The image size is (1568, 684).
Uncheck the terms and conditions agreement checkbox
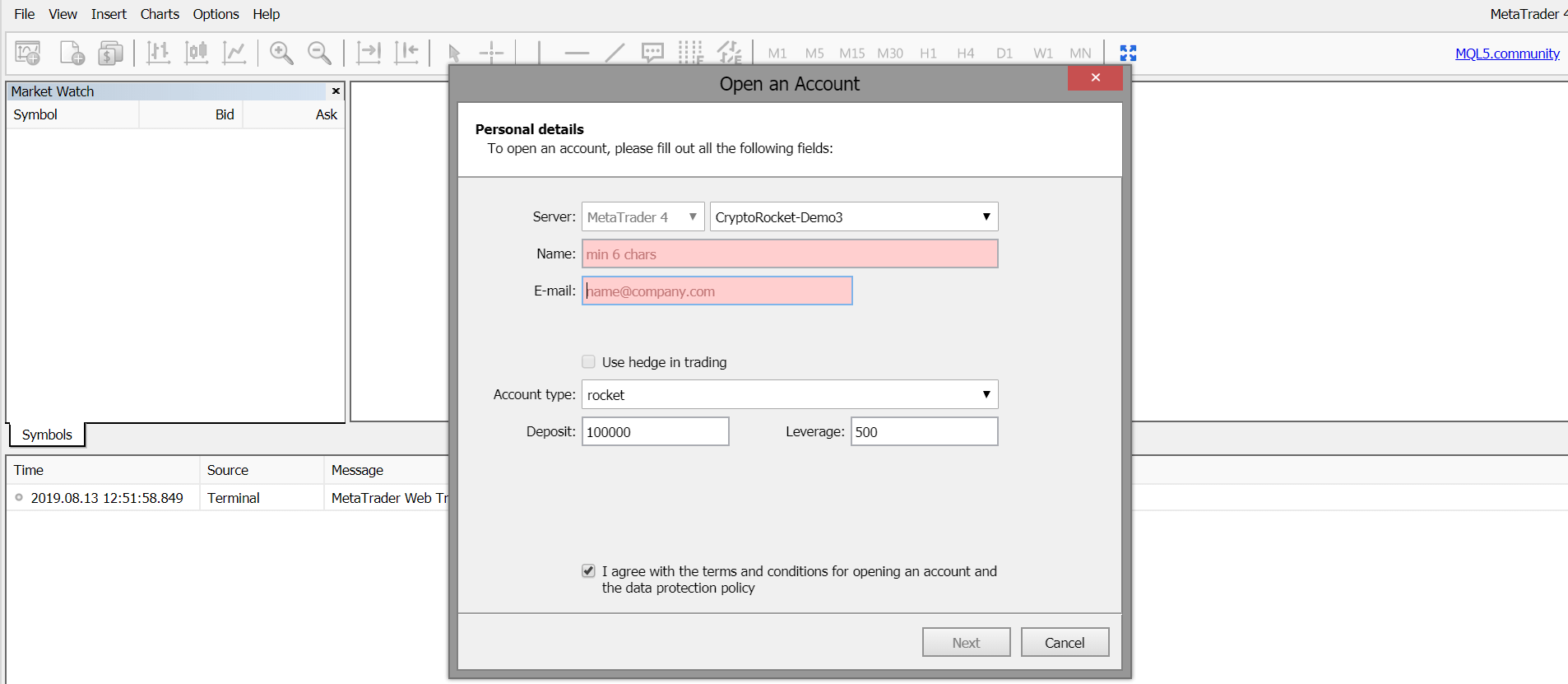[588, 571]
